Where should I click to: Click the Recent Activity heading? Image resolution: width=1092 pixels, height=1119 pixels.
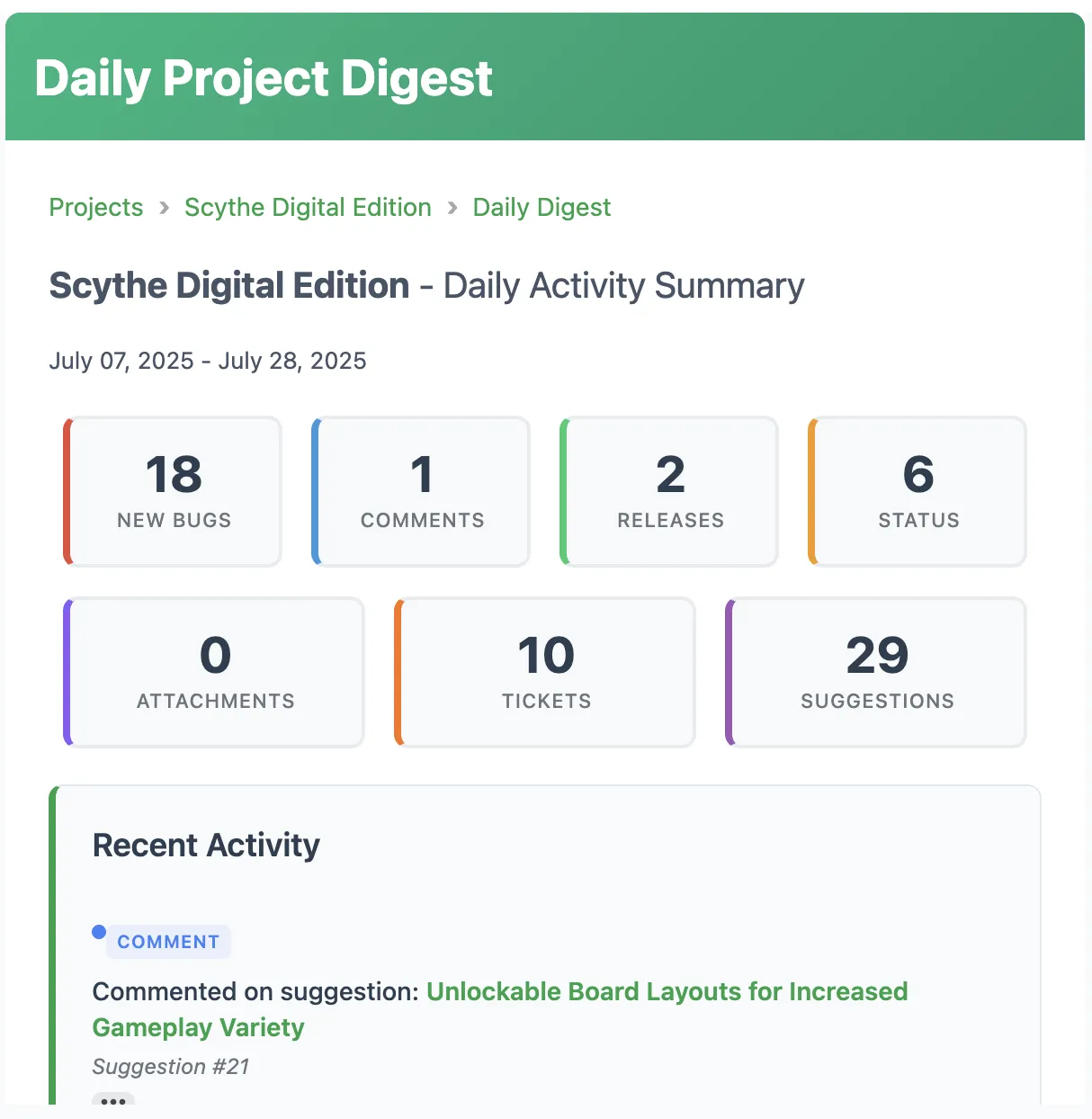(206, 846)
